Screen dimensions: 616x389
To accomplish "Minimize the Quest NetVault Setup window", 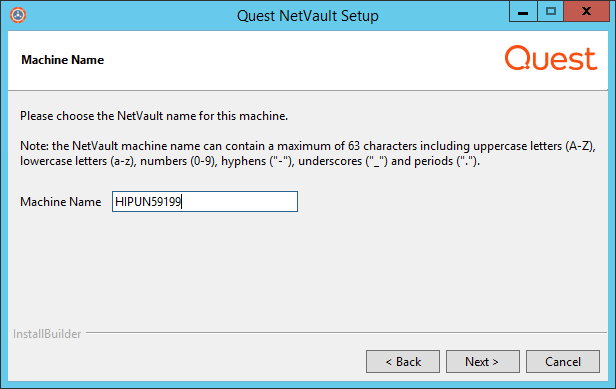I will pyautogui.click(x=523, y=11).
